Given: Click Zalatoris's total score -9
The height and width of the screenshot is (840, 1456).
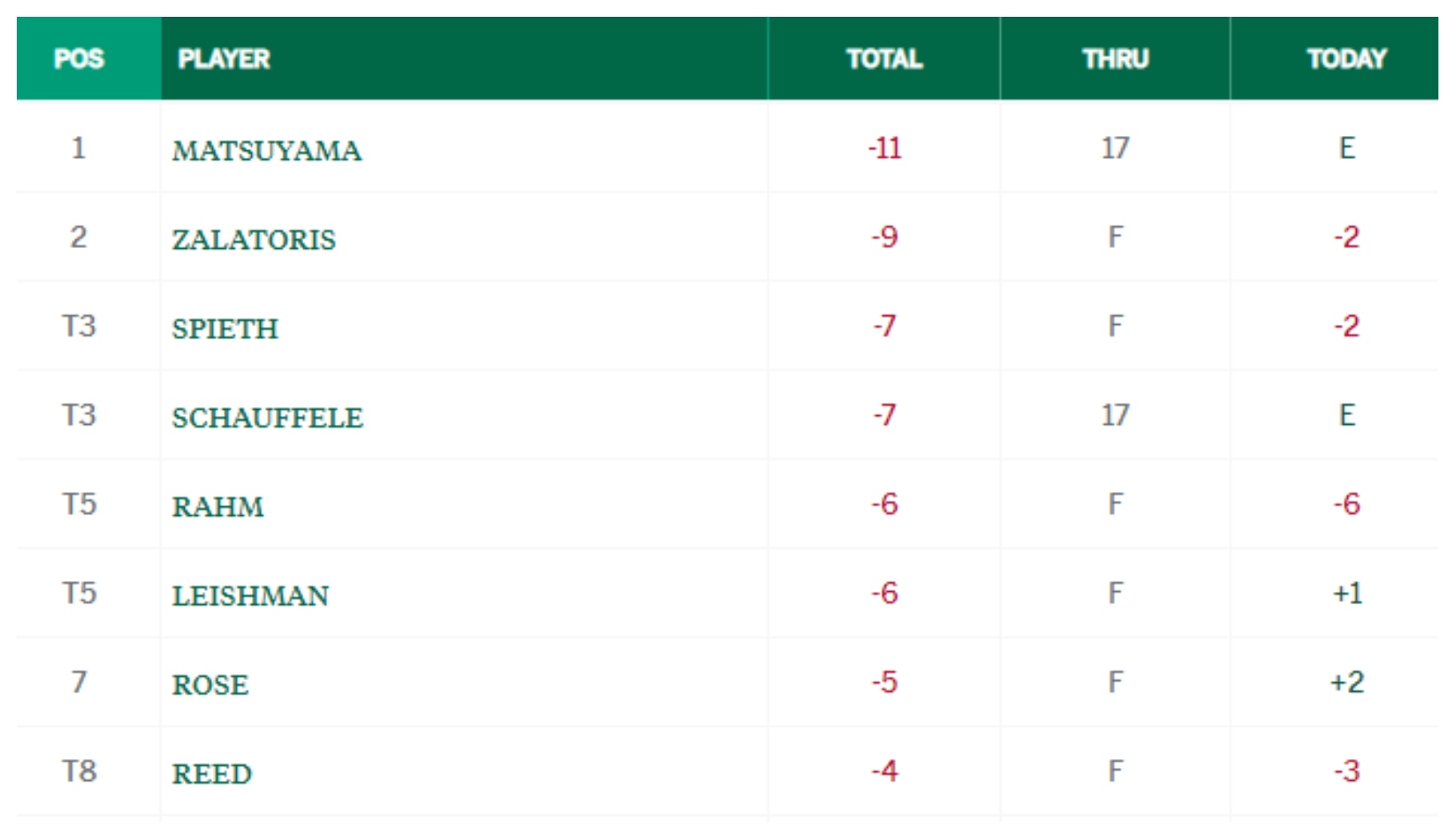Looking at the screenshot, I should click(x=884, y=237).
